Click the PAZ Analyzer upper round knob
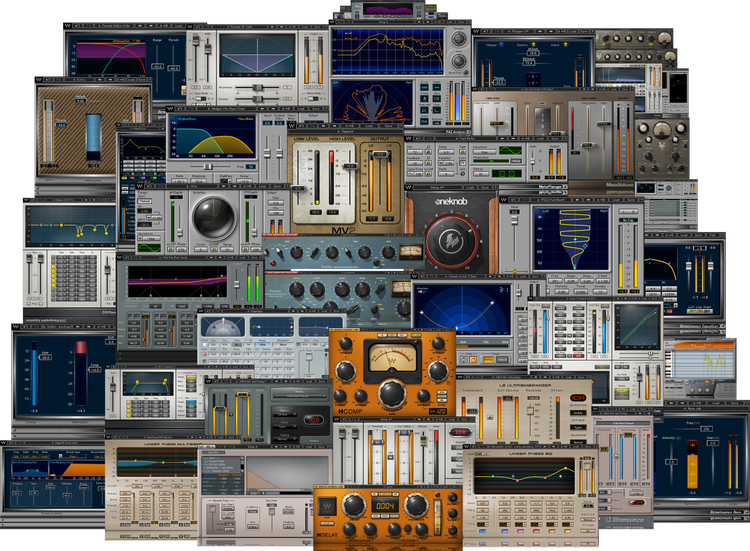The height and width of the screenshot is (551, 750). tap(458, 39)
